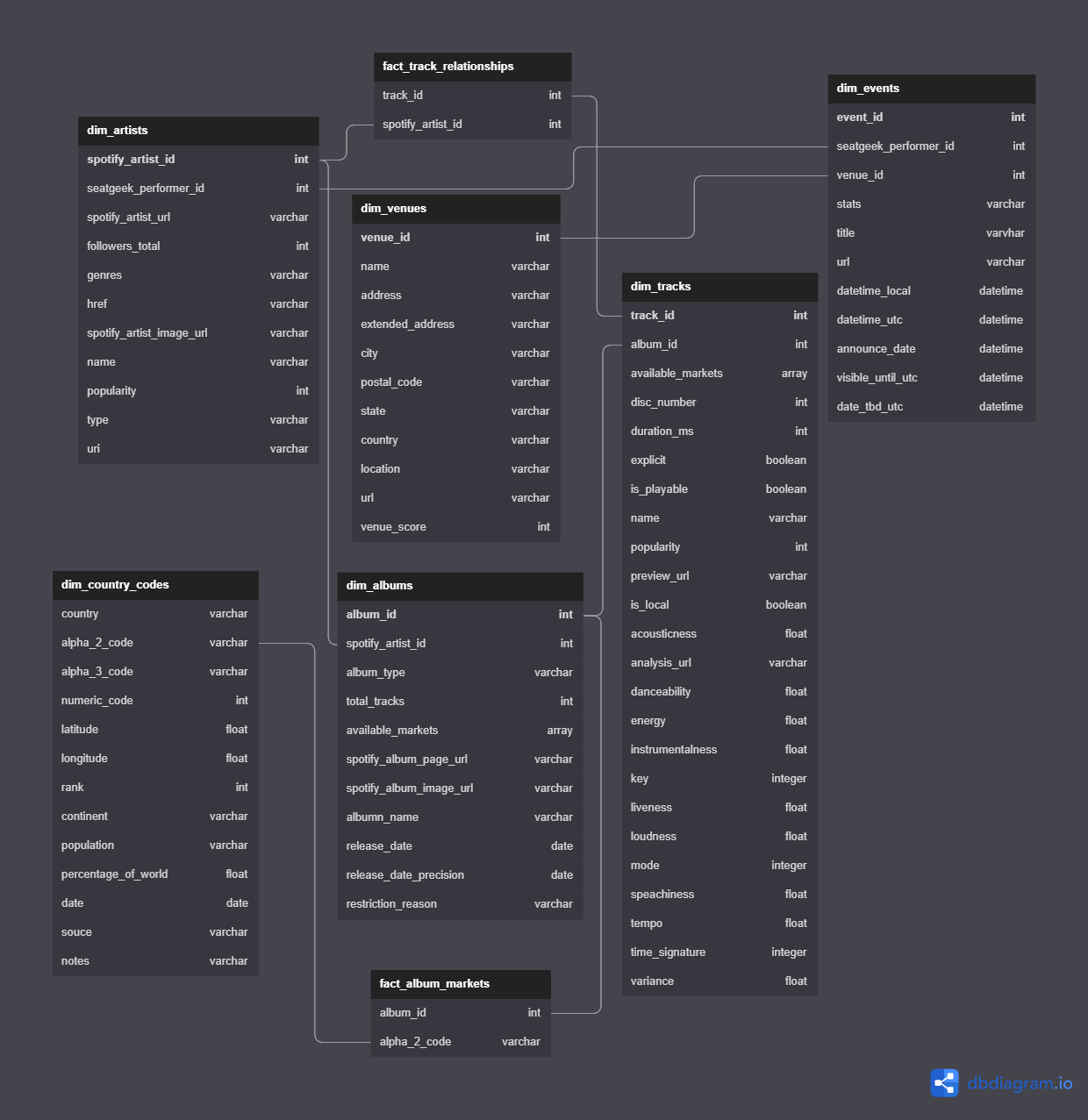Image resolution: width=1088 pixels, height=1120 pixels.
Task: Click speachiness row in dim_tracks
Action: [x=719, y=895]
